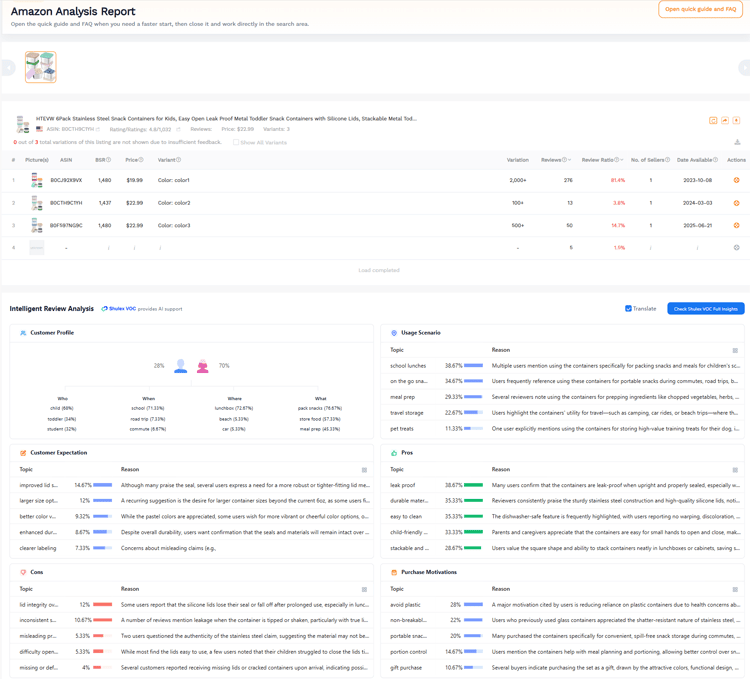Go to previous item in product carousel
Viewport: 750px width, 679px height.
coord(9,67)
